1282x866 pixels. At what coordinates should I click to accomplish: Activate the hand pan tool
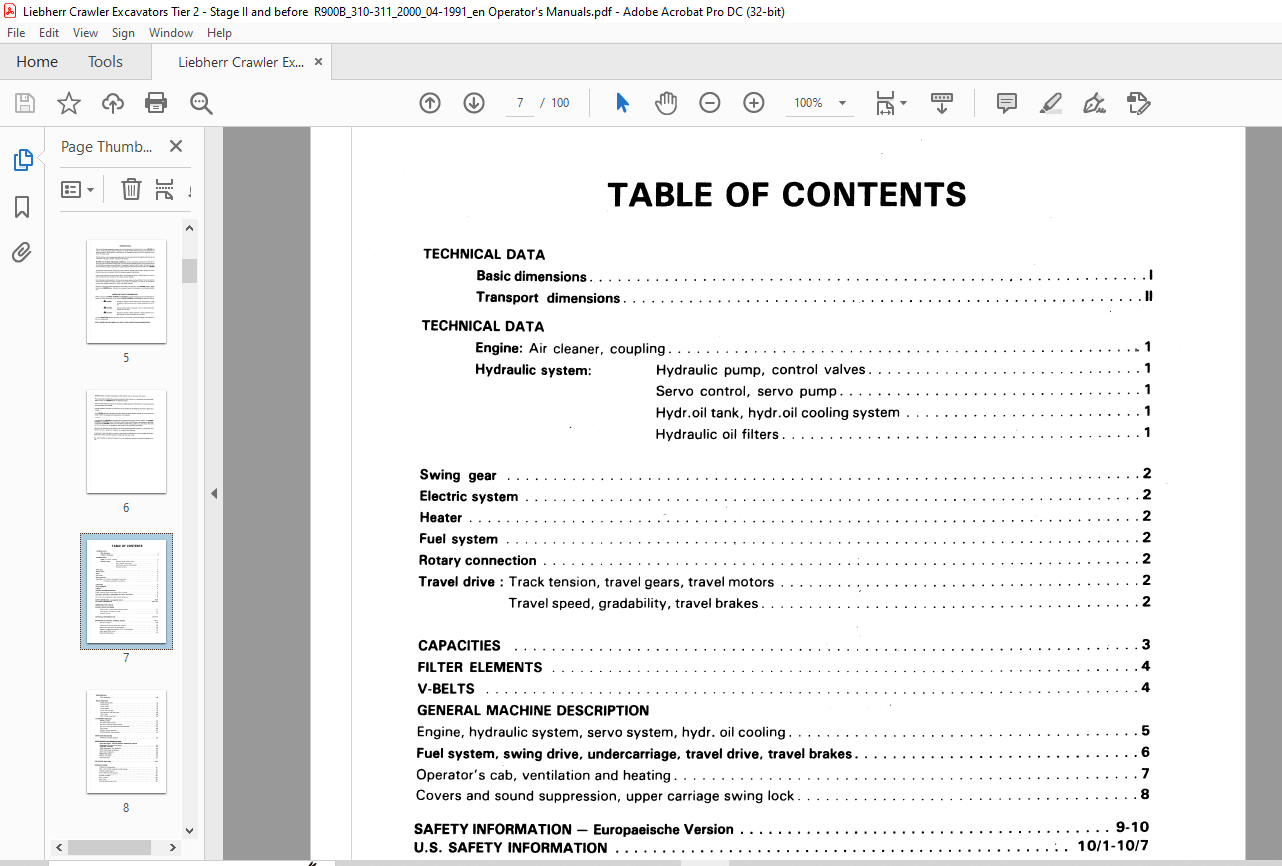point(666,103)
